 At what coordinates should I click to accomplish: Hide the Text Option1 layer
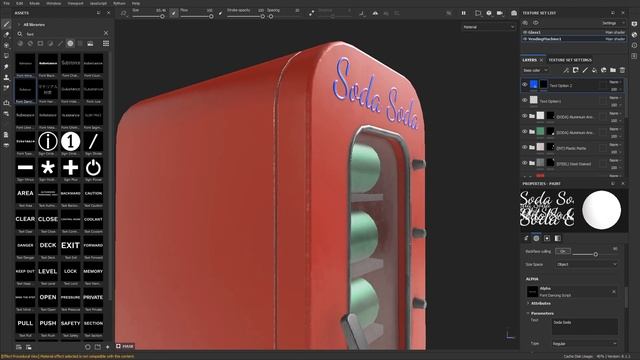525,100
